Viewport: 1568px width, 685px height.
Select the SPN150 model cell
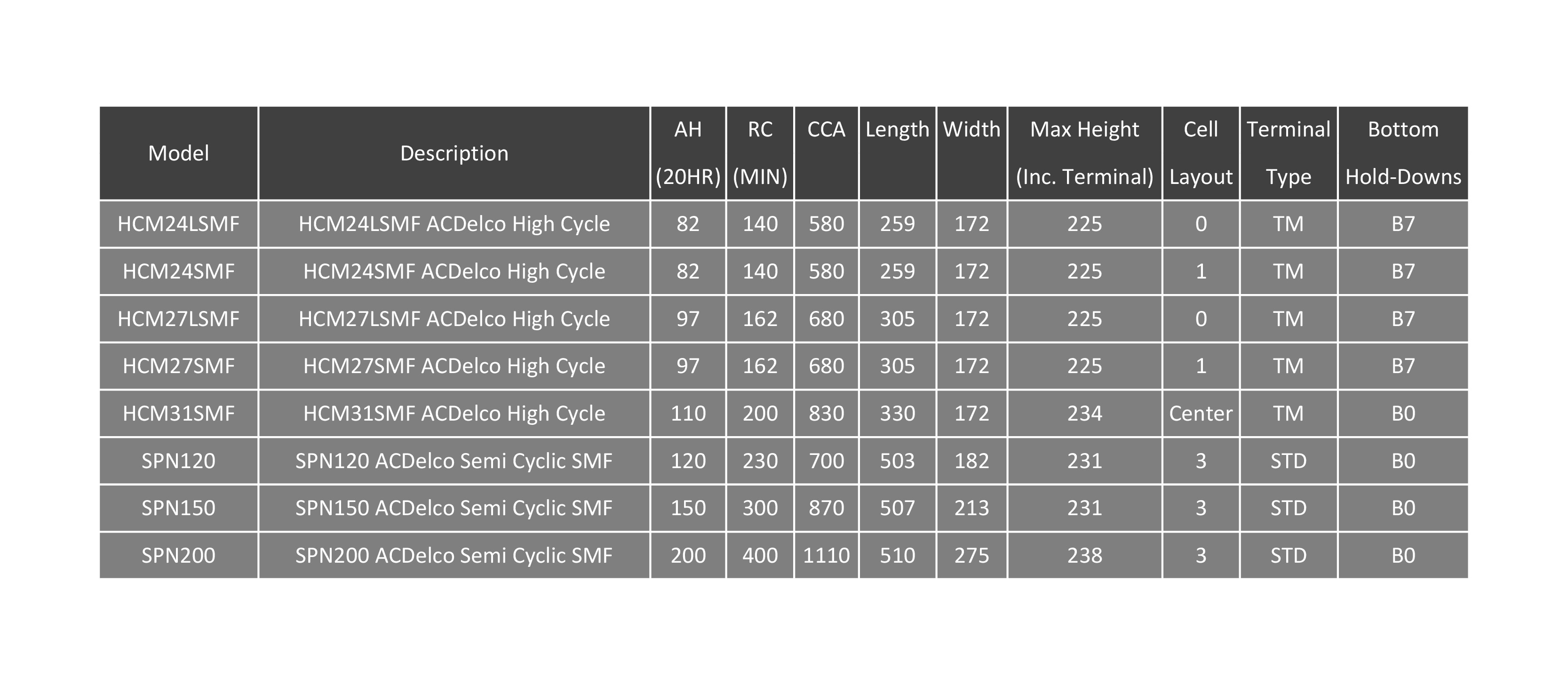click(x=178, y=508)
